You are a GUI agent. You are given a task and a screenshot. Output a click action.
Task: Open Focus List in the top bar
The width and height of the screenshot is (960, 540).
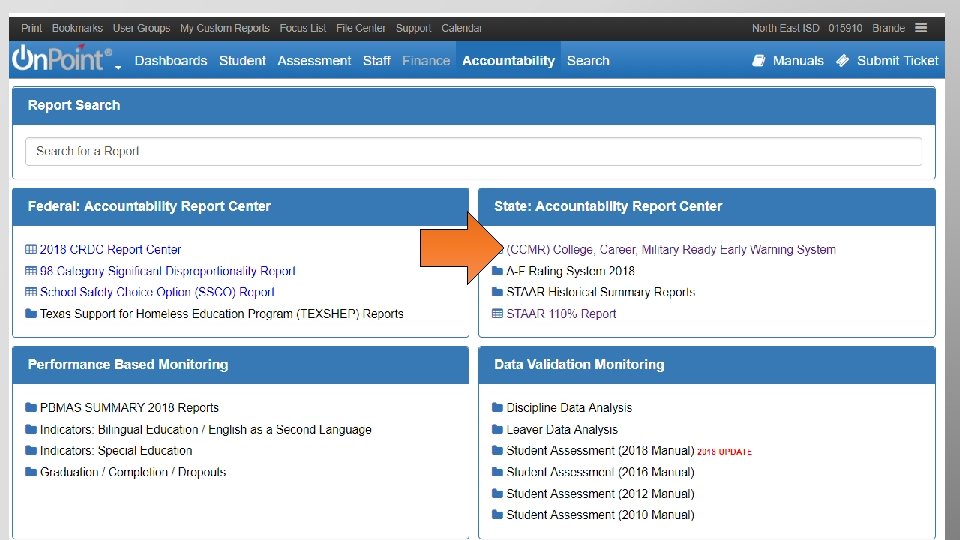(x=302, y=28)
